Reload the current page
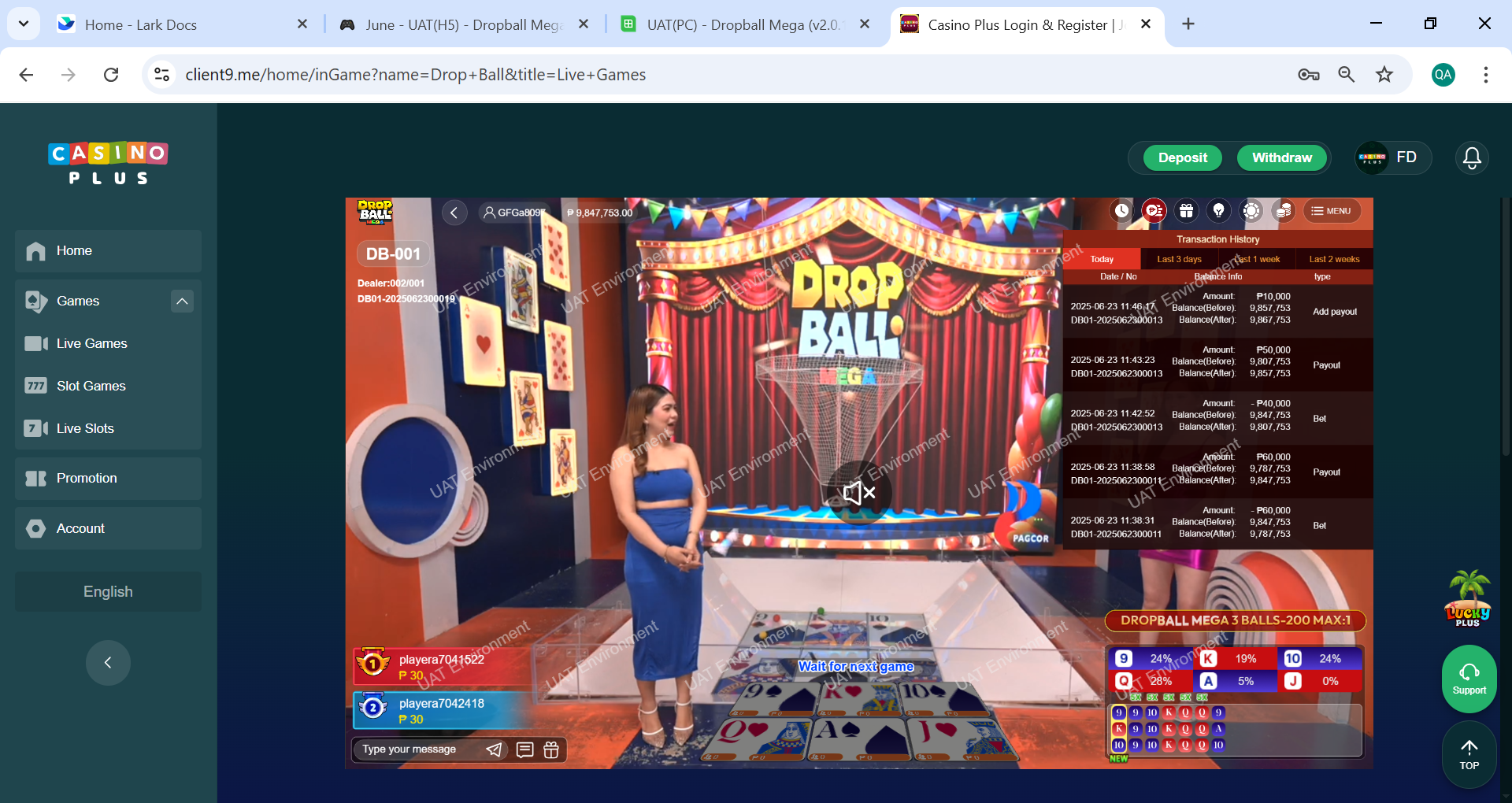This screenshot has height=803, width=1512. click(111, 75)
